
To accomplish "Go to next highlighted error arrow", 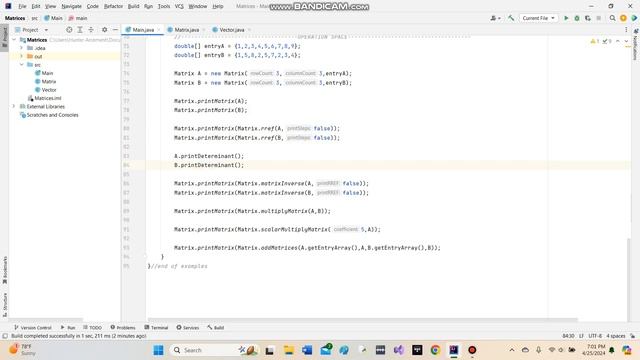I will coord(626,41).
